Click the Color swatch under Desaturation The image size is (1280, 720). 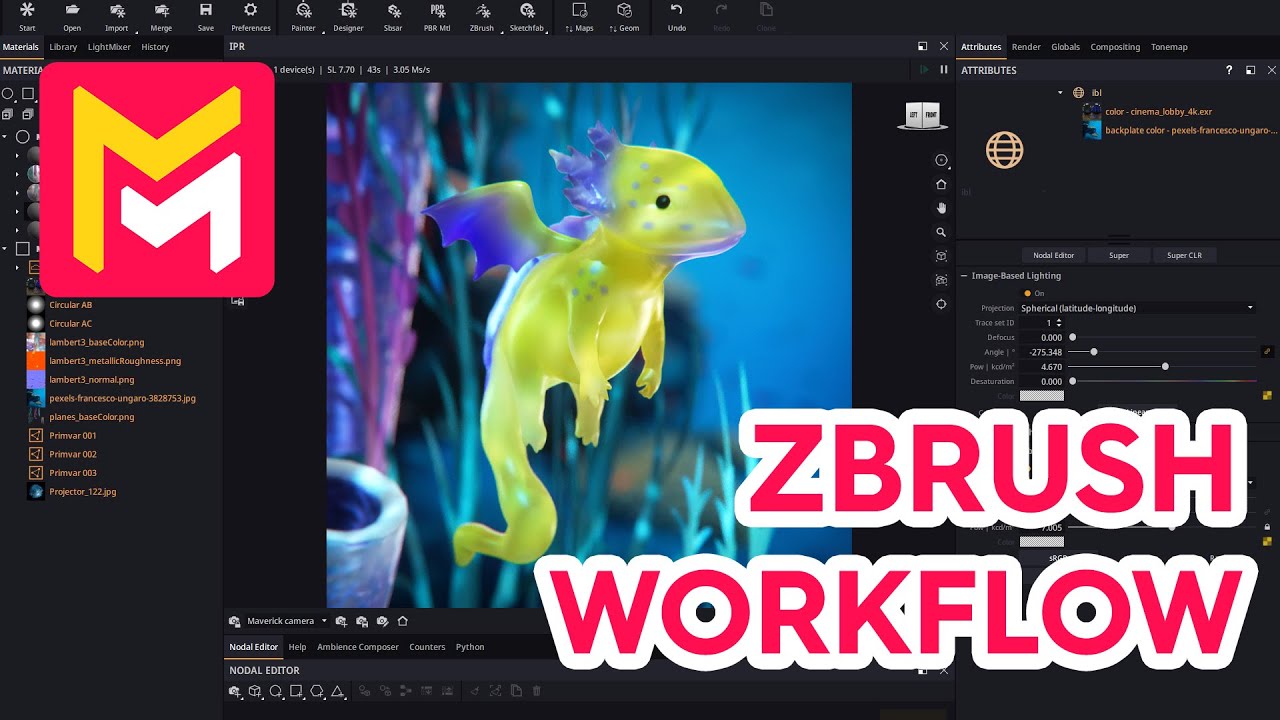(1041, 396)
